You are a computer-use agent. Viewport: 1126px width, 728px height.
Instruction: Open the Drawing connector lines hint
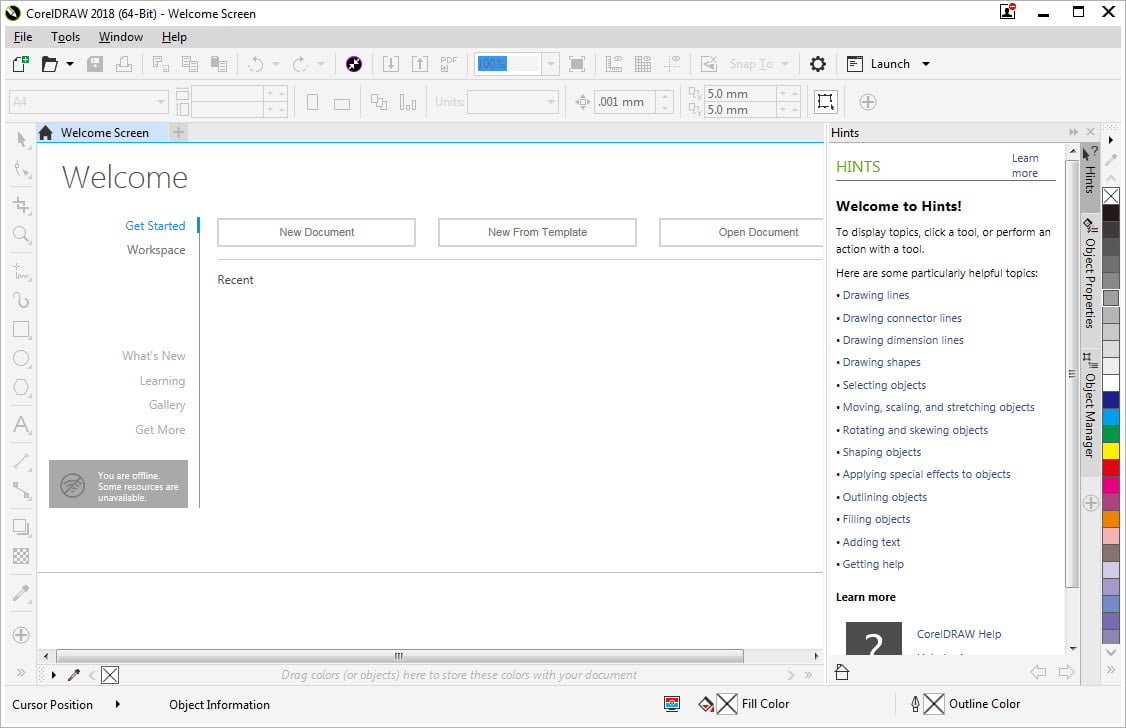click(902, 318)
